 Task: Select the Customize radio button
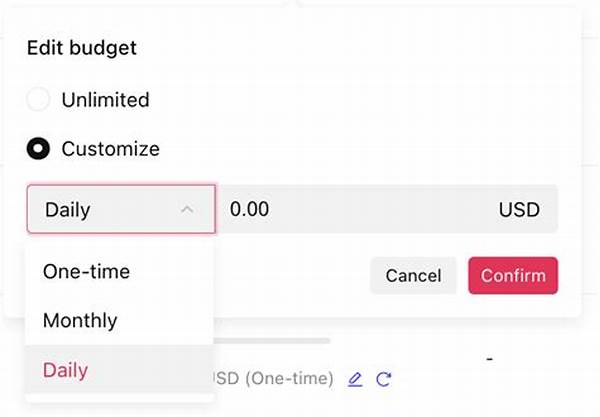[x=38, y=148]
